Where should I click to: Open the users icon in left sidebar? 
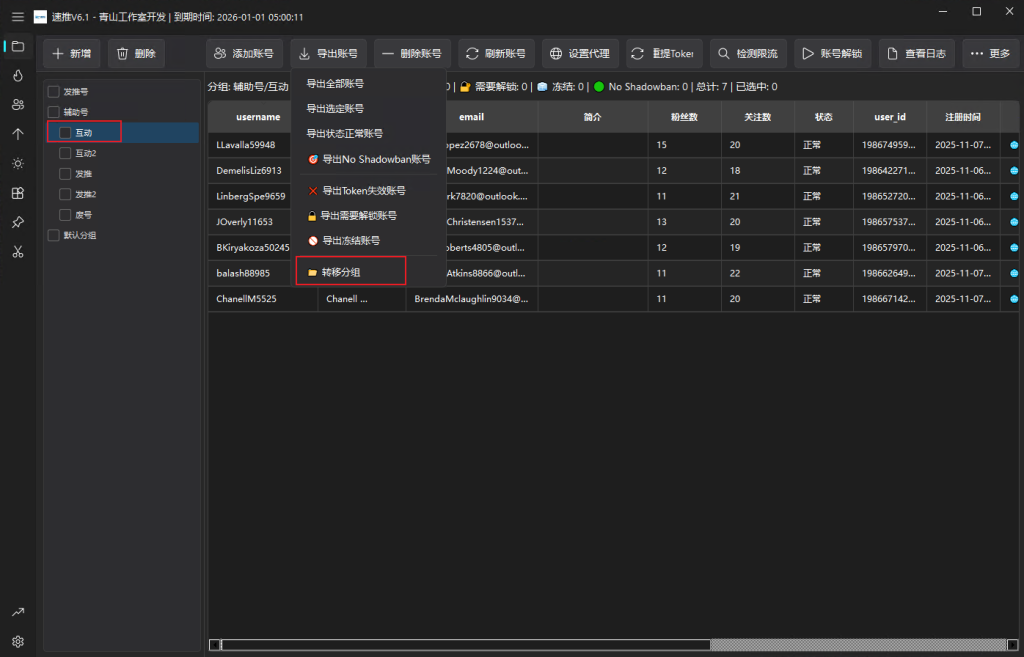pos(17,104)
